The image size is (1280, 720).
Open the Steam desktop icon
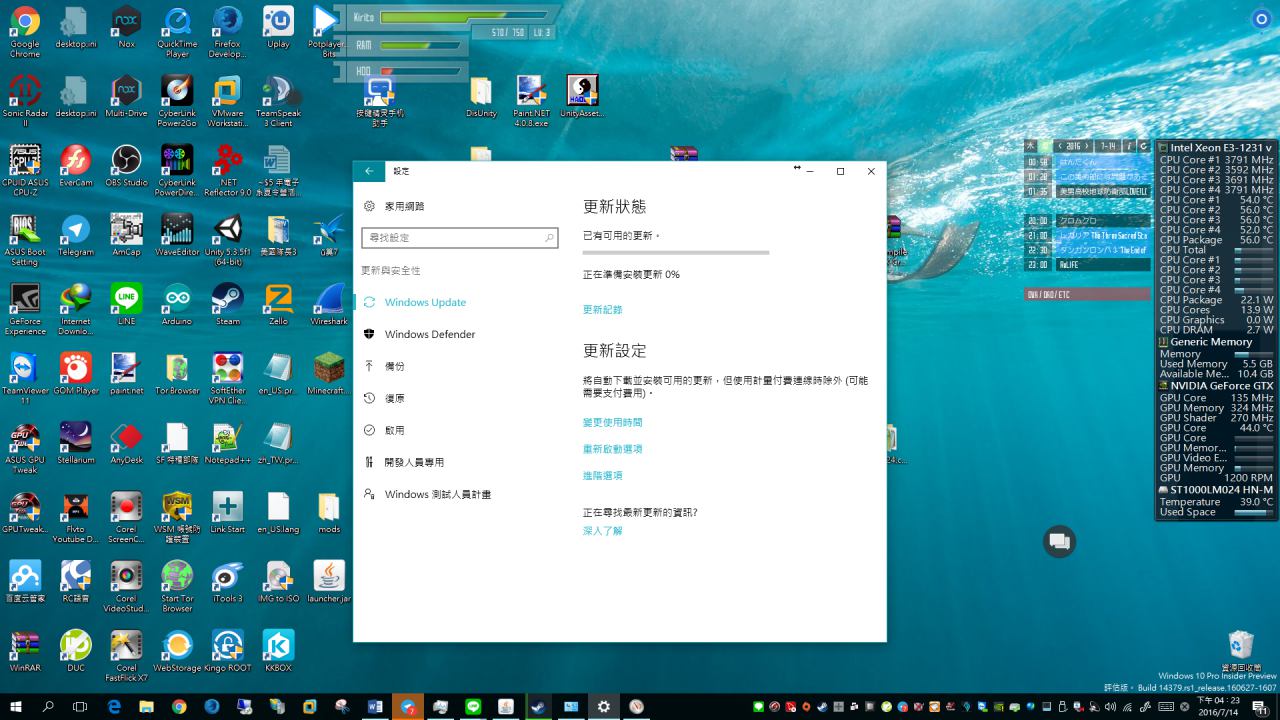pyautogui.click(x=227, y=298)
